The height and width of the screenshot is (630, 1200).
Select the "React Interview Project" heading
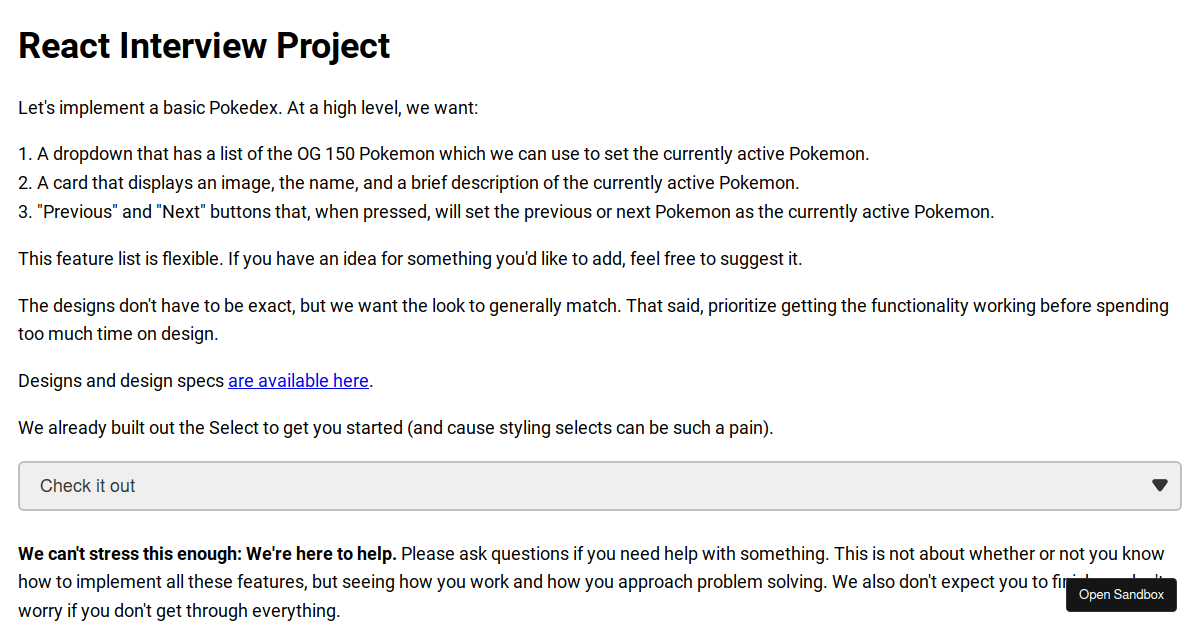(204, 46)
